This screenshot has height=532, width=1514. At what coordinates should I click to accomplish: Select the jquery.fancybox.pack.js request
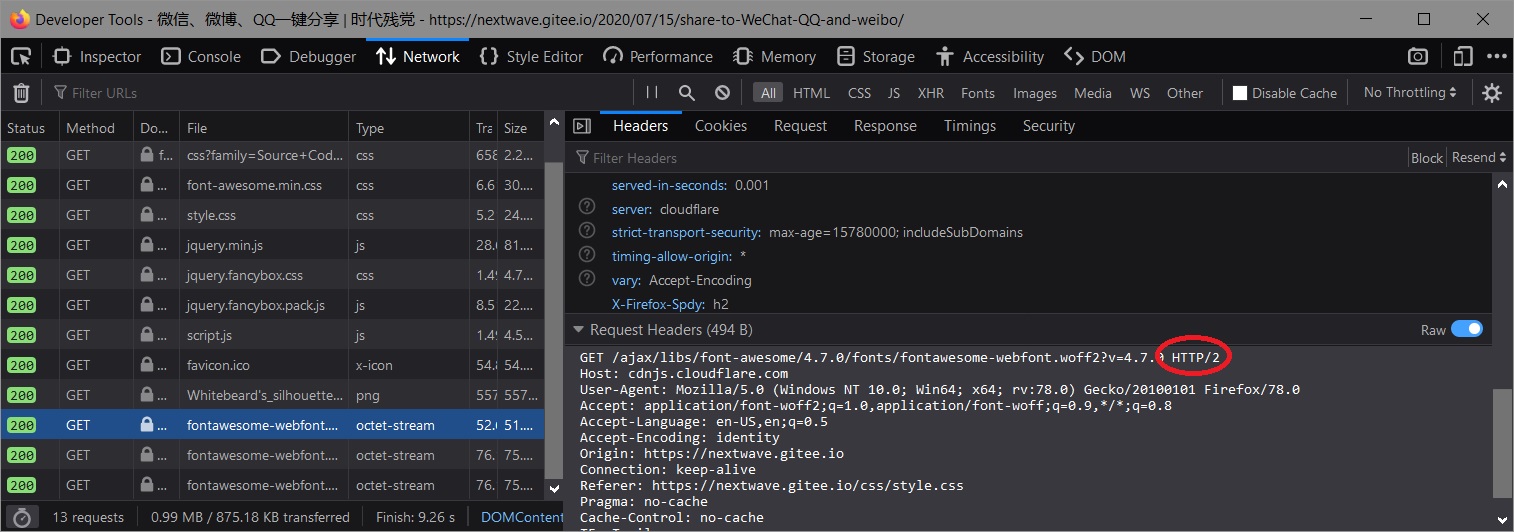click(x=272, y=305)
